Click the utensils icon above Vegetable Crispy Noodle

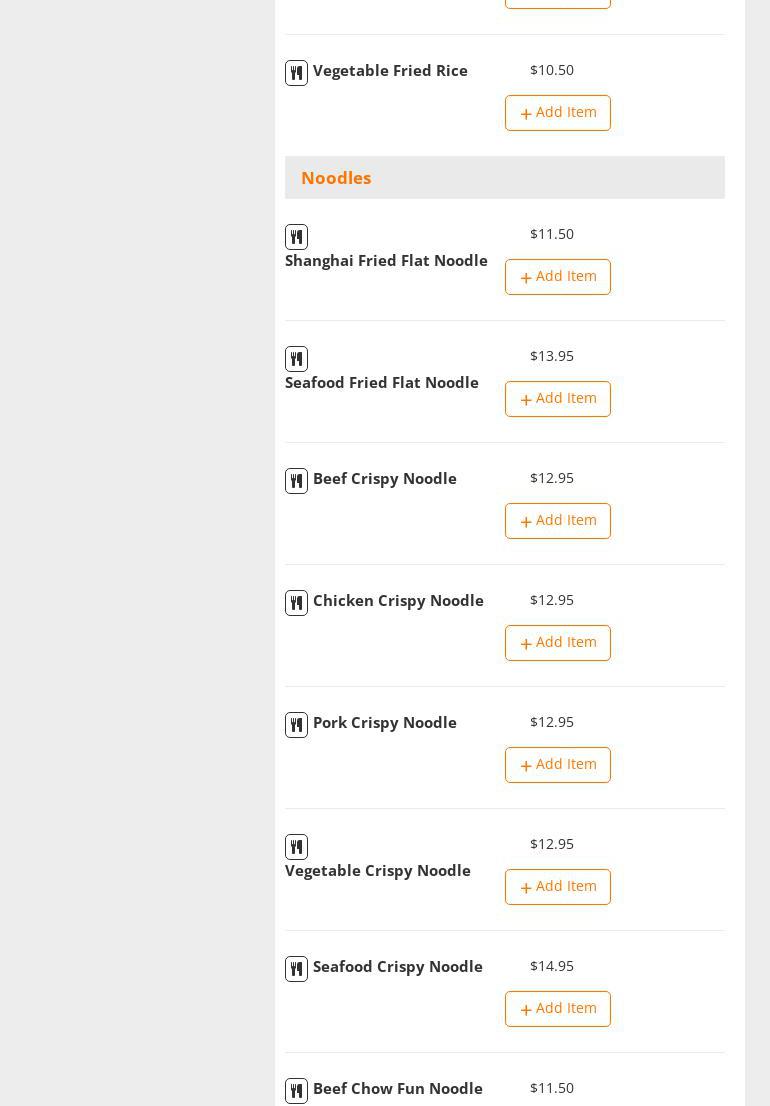pos(296,847)
